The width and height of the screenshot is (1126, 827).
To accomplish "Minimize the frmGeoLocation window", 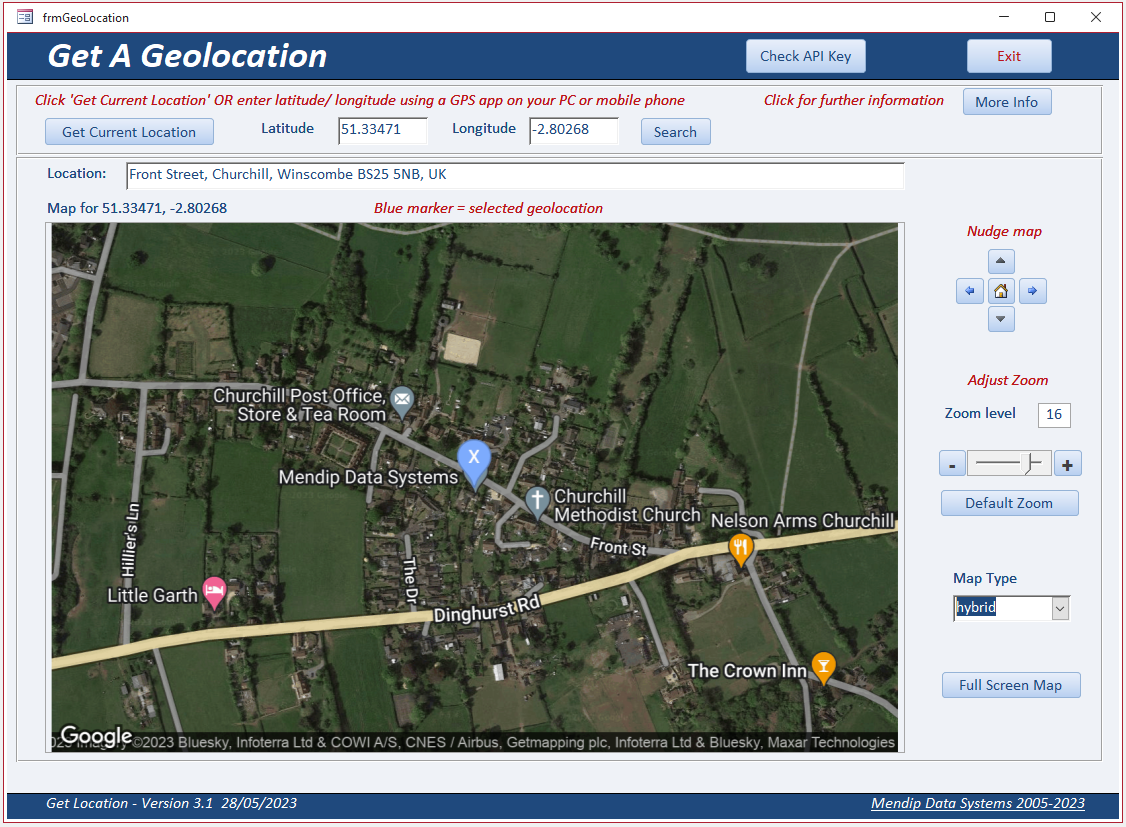I will 1004,17.
